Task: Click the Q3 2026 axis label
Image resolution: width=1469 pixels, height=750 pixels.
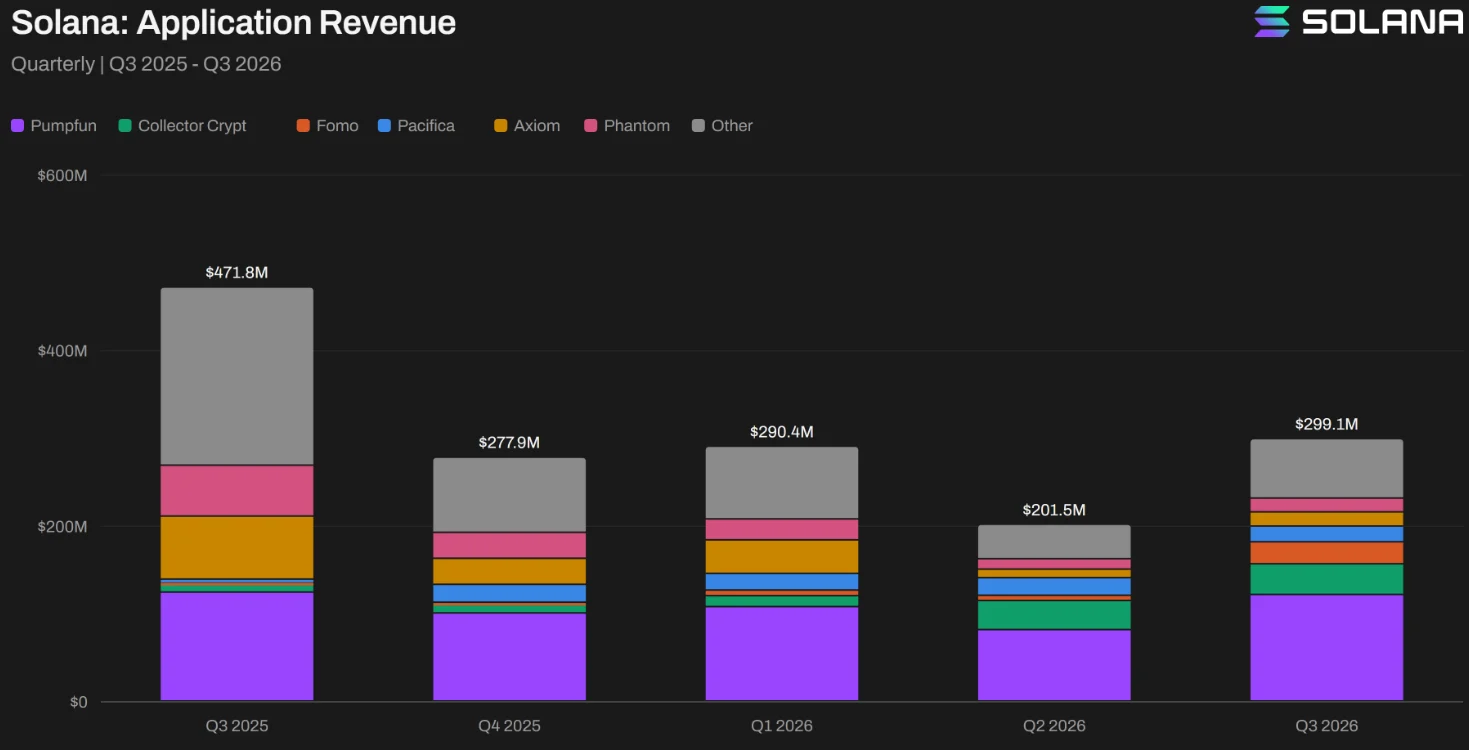Action: click(x=1327, y=726)
